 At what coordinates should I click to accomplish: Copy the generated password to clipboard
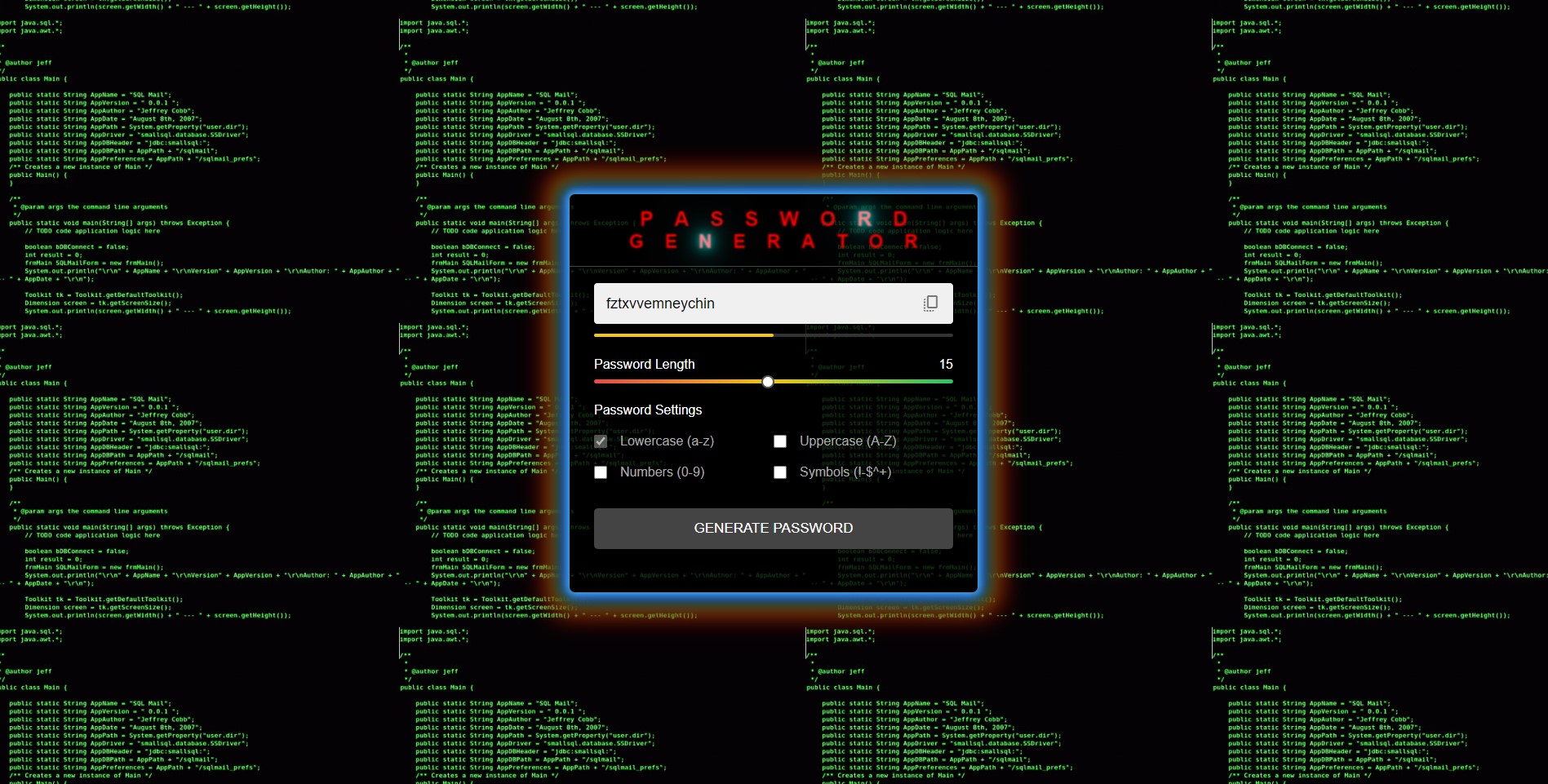tap(930, 303)
